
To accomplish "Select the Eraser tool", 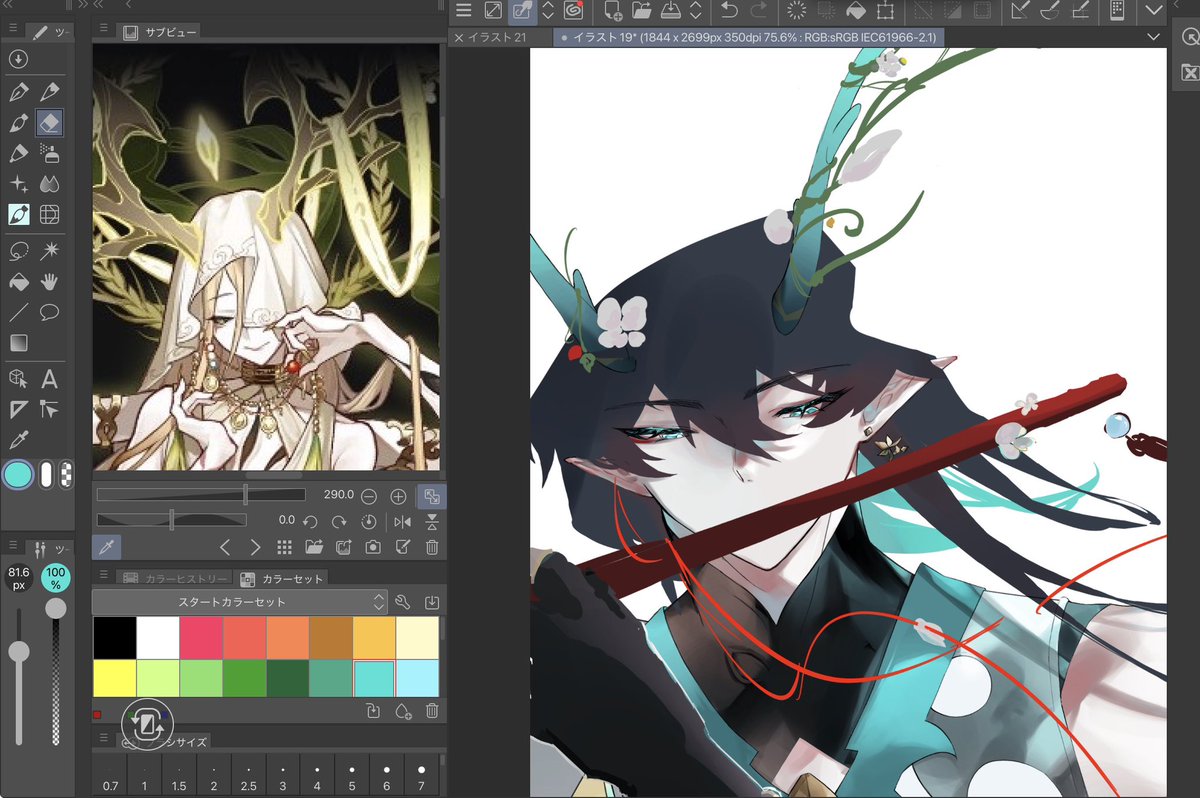I will 50,122.
